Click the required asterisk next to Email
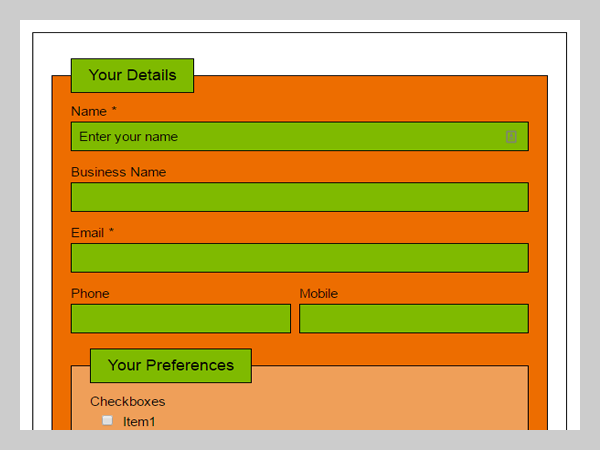Viewport: 600px width, 450px height. (111, 232)
